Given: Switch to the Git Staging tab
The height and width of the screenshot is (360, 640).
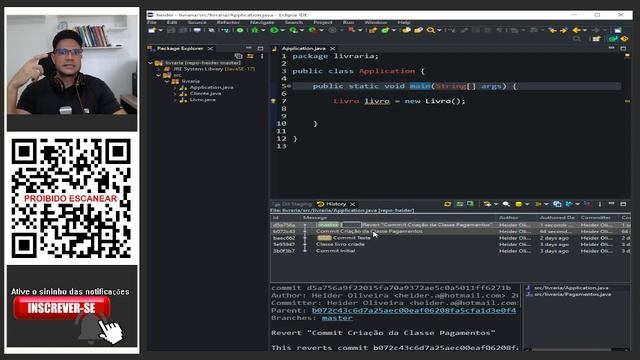Looking at the screenshot, I should (x=293, y=204).
